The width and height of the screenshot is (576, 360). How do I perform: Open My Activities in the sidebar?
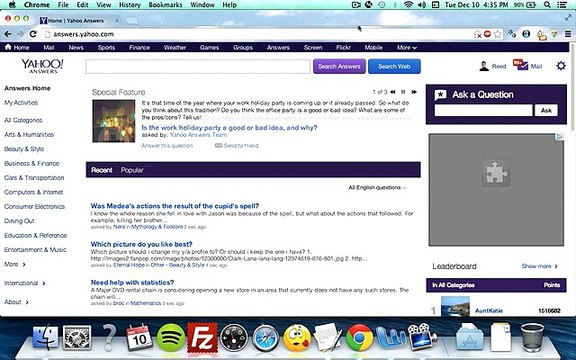click(x=21, y=102)
